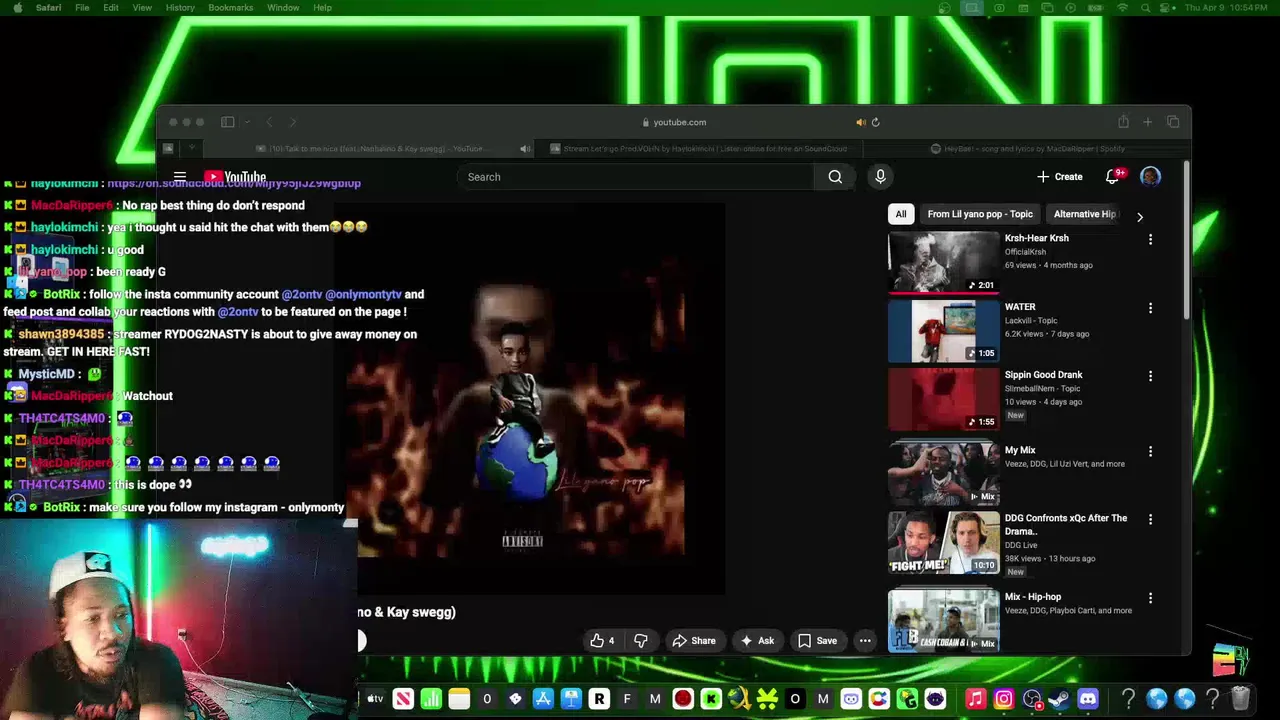Like the video with thumbs up
Image resolution: width=1280 pixels, height=720 pixels.
pyautogui.click(x=602, y=641)
